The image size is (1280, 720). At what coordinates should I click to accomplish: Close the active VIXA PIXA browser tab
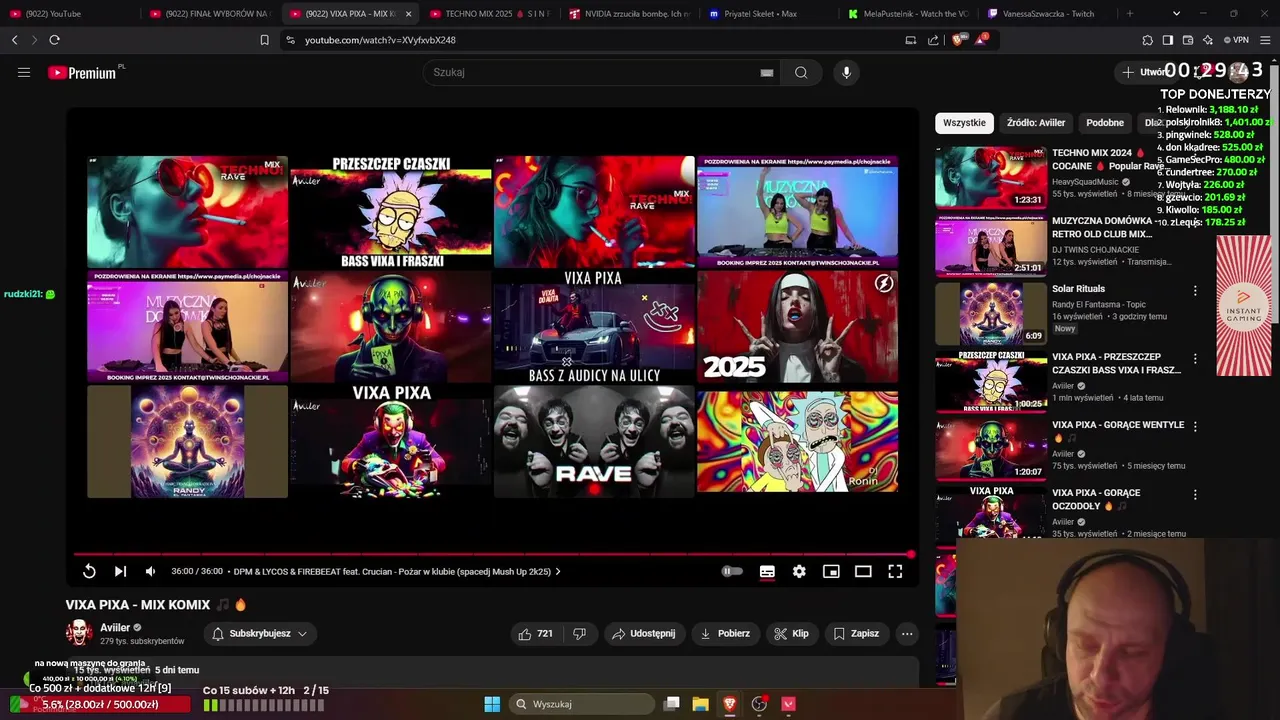click(x=408, y=14)
